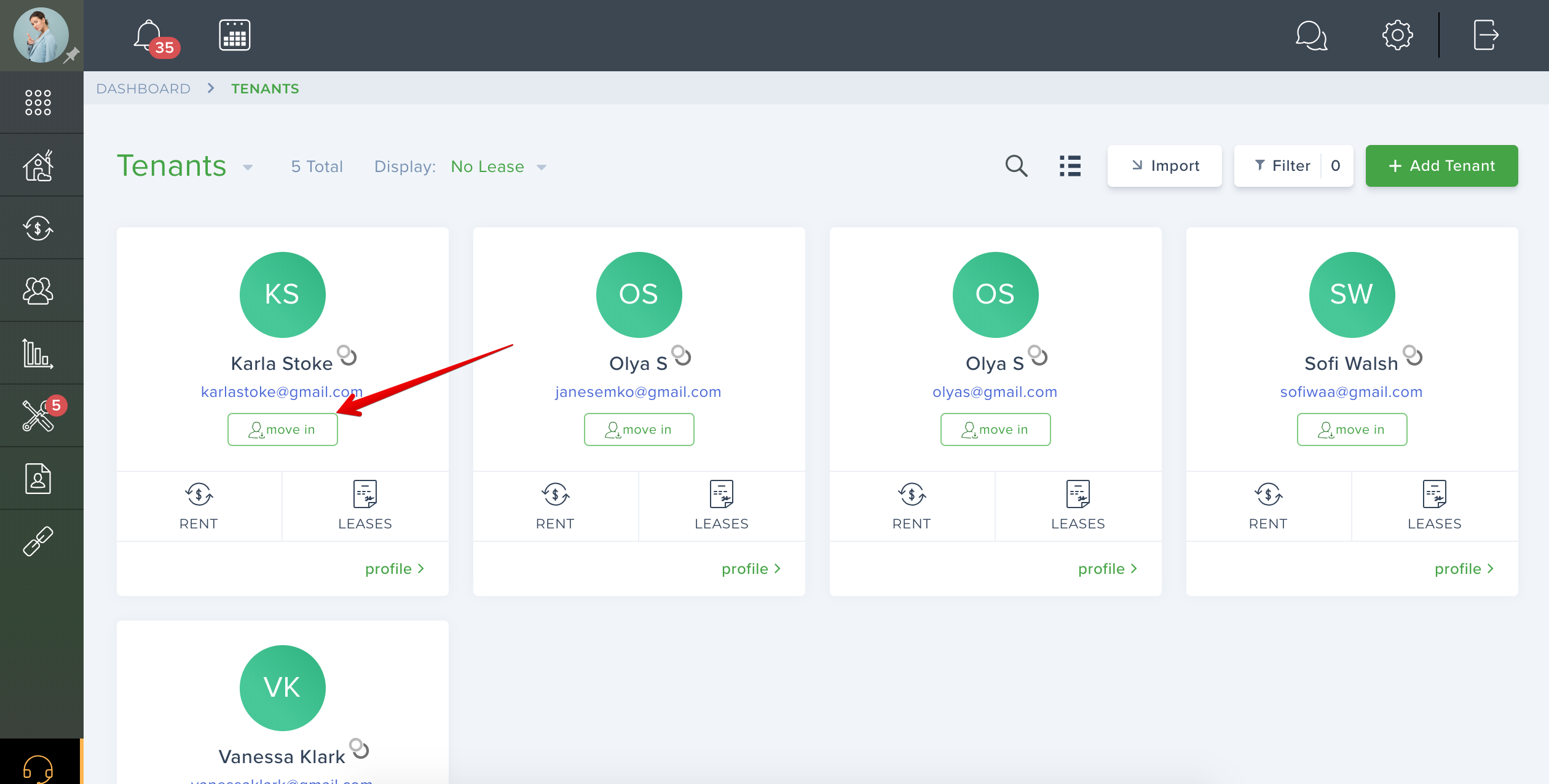
Task: Click the 5 Total count text
Action: (317, 167)
